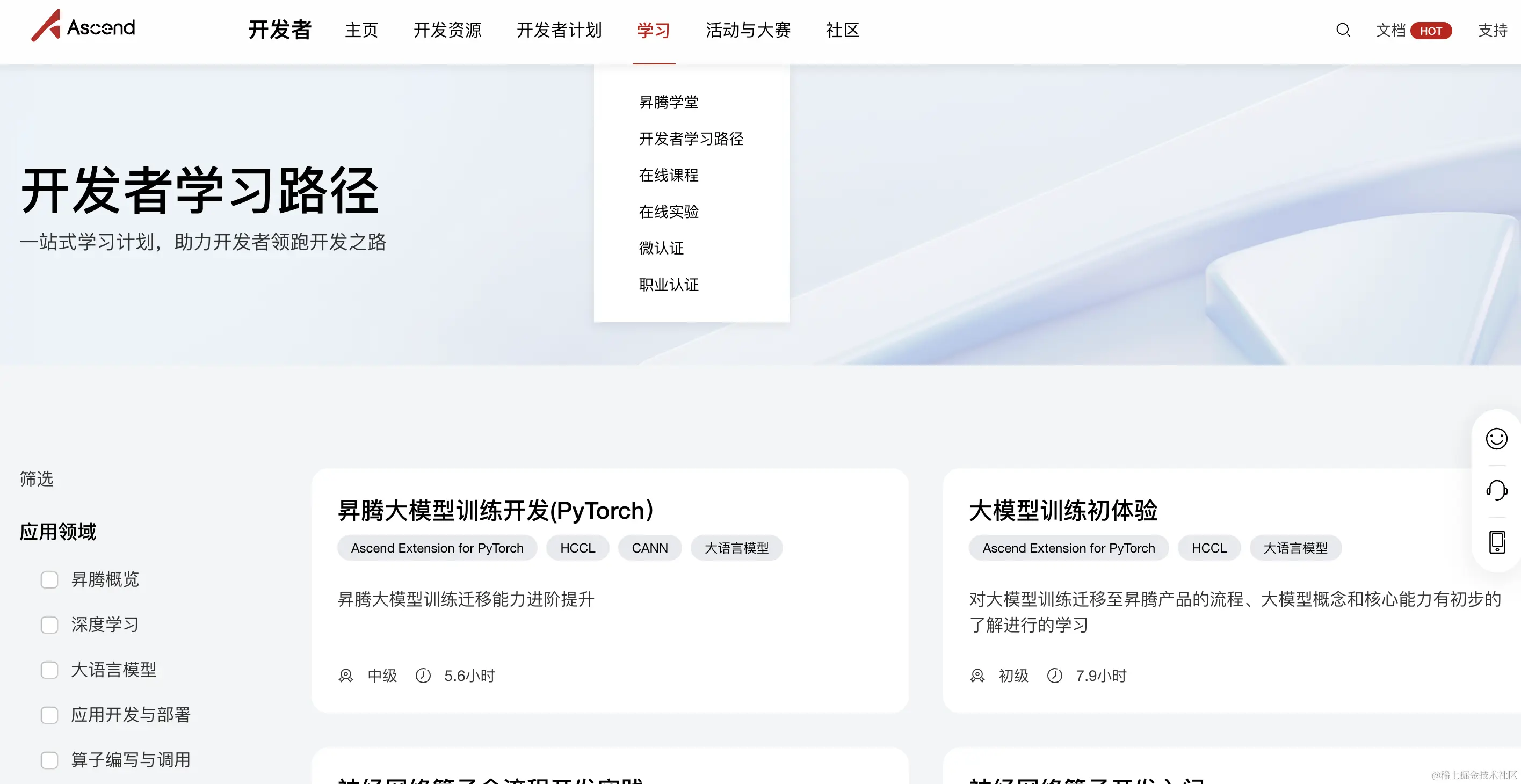Check the 昇腾概览 filter checkbox
The height and width of the screenshot is (784, 1521).
49,580
